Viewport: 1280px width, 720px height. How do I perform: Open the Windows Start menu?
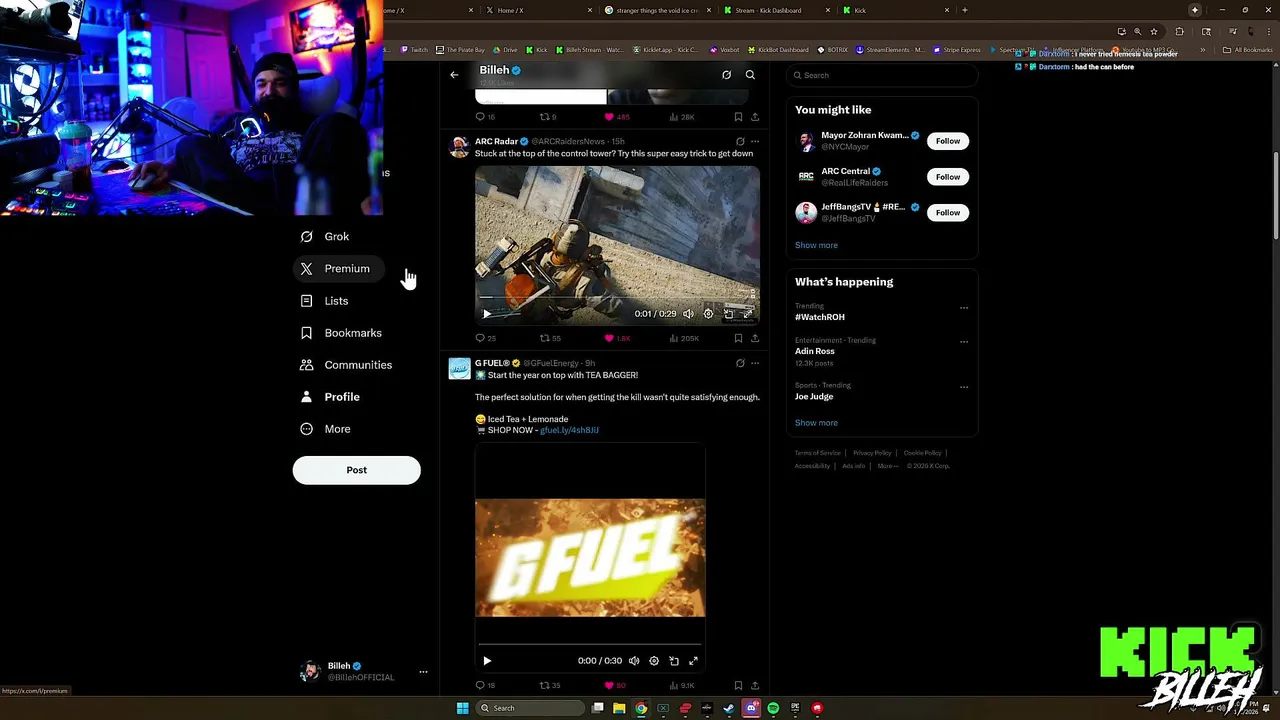462,708
